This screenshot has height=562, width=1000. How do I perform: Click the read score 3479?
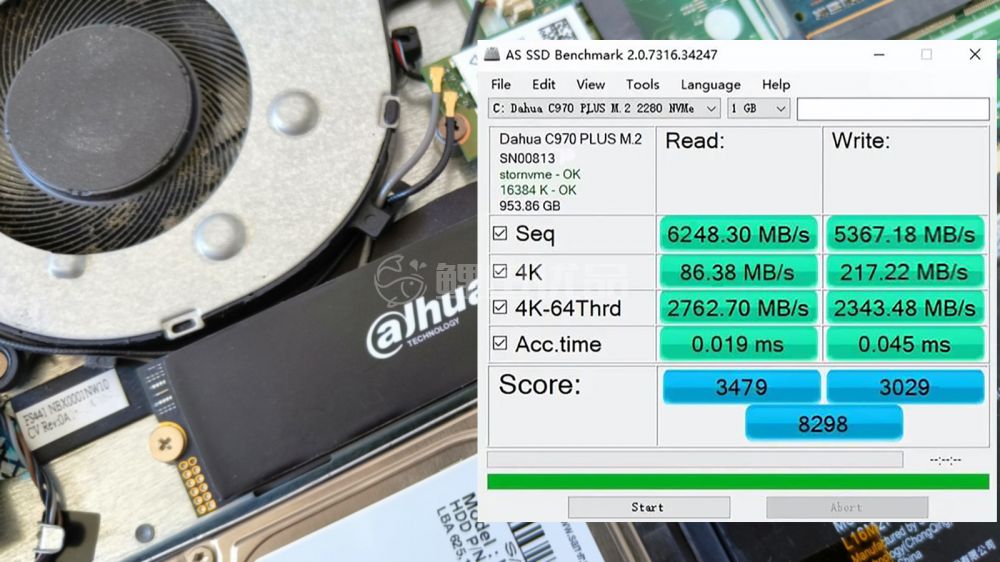click(x=742, y=387)
